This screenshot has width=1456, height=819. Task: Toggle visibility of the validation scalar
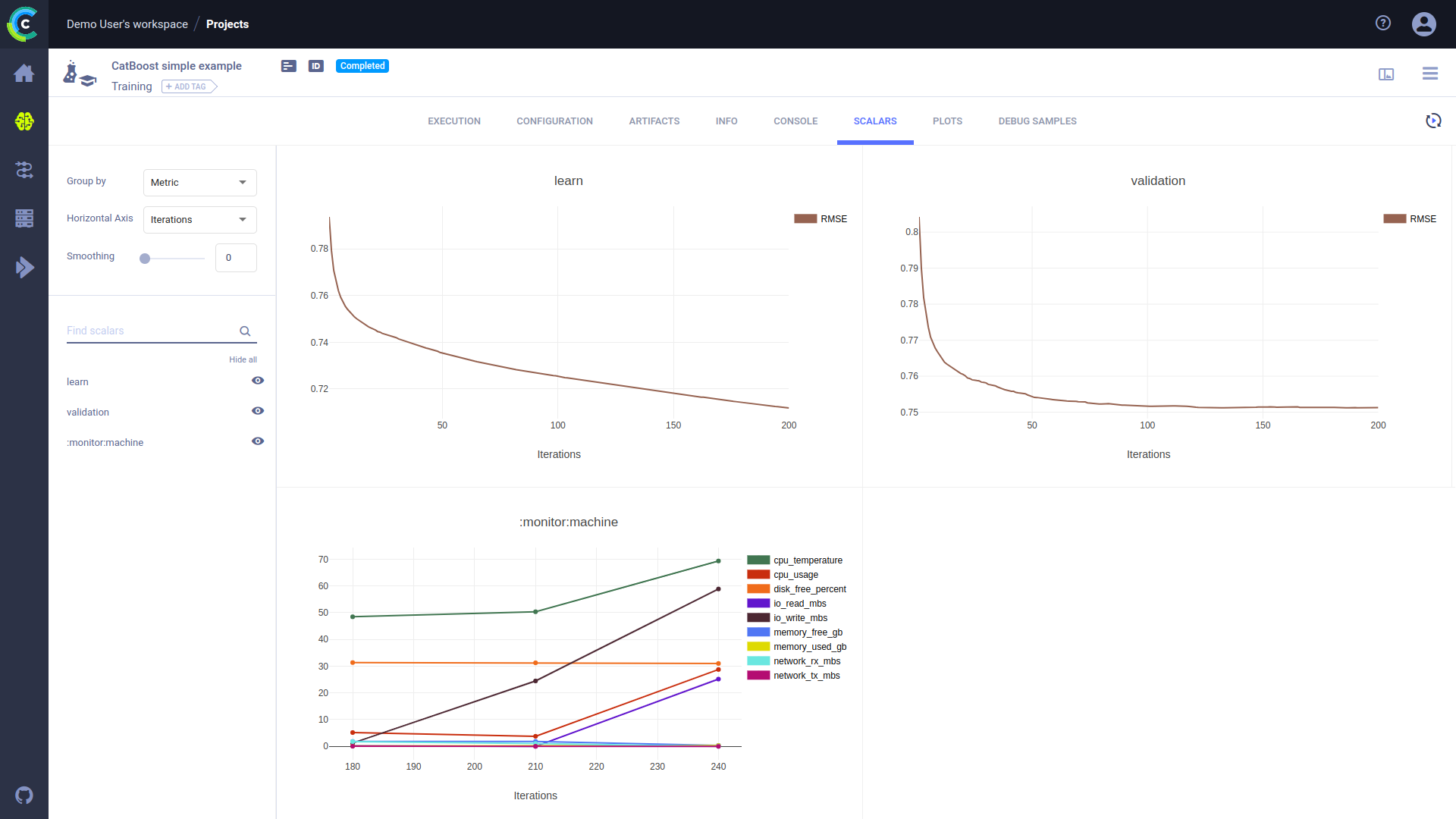point(258,411)
